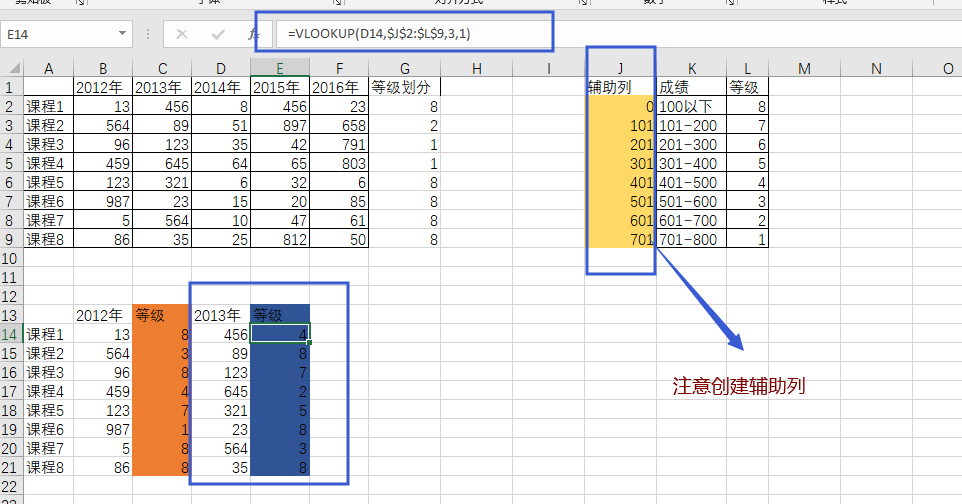Click cell D13 '2013年' in lower table
The image size is (962, 504).
[x=221, y=316]
